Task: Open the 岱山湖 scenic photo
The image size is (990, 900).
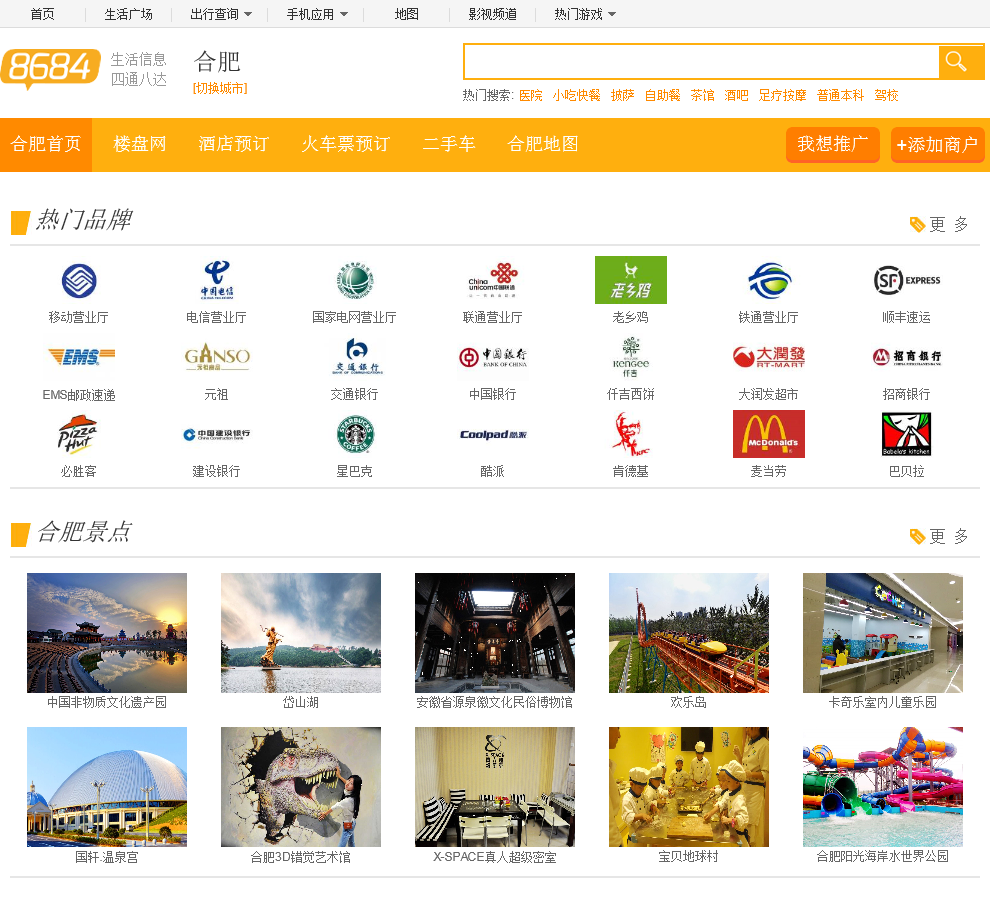Action: tap(301, 633)
